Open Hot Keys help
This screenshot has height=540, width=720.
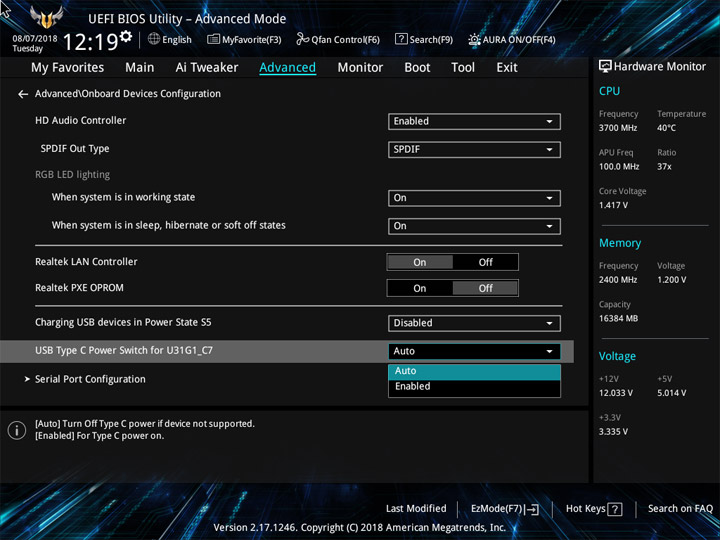click(x=594, y=509)
